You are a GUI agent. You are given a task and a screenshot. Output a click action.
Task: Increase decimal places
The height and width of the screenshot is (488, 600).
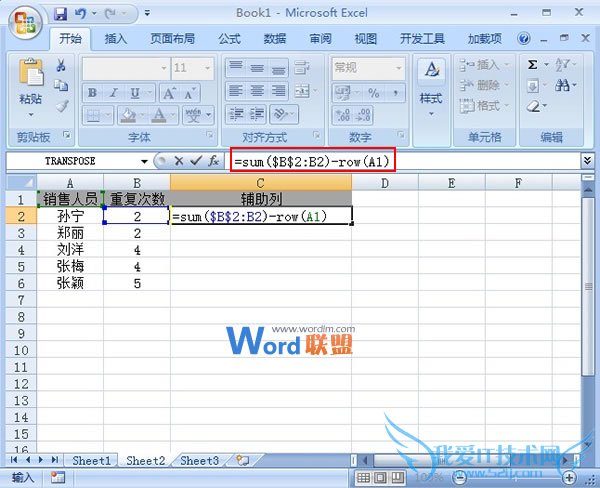[342, 115]
